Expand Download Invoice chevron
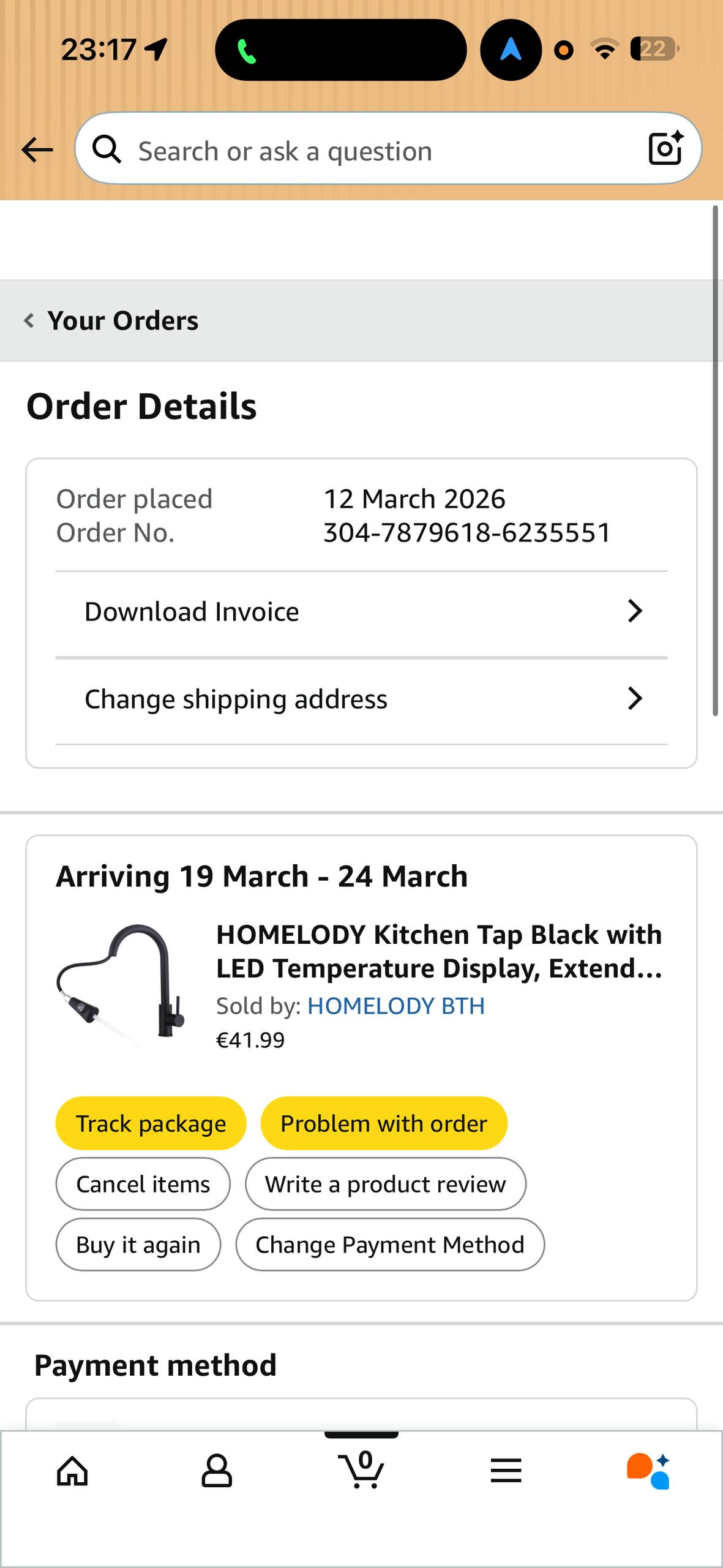The width and height of the screenshot is (723, 1568). [x=635, y=611]
